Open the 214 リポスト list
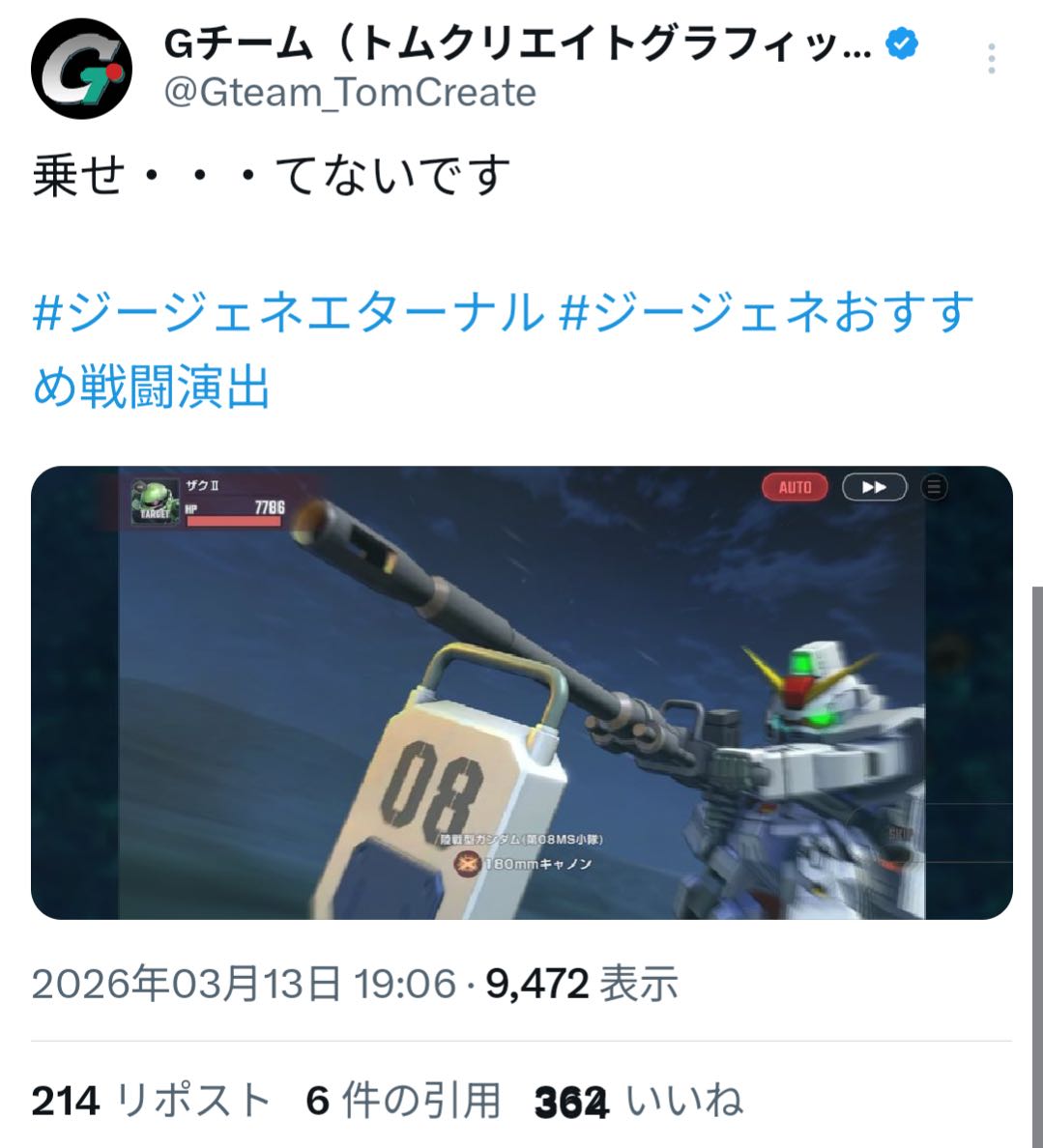This screenshot has height=1148, width=1043. [x=152, y=1101]
